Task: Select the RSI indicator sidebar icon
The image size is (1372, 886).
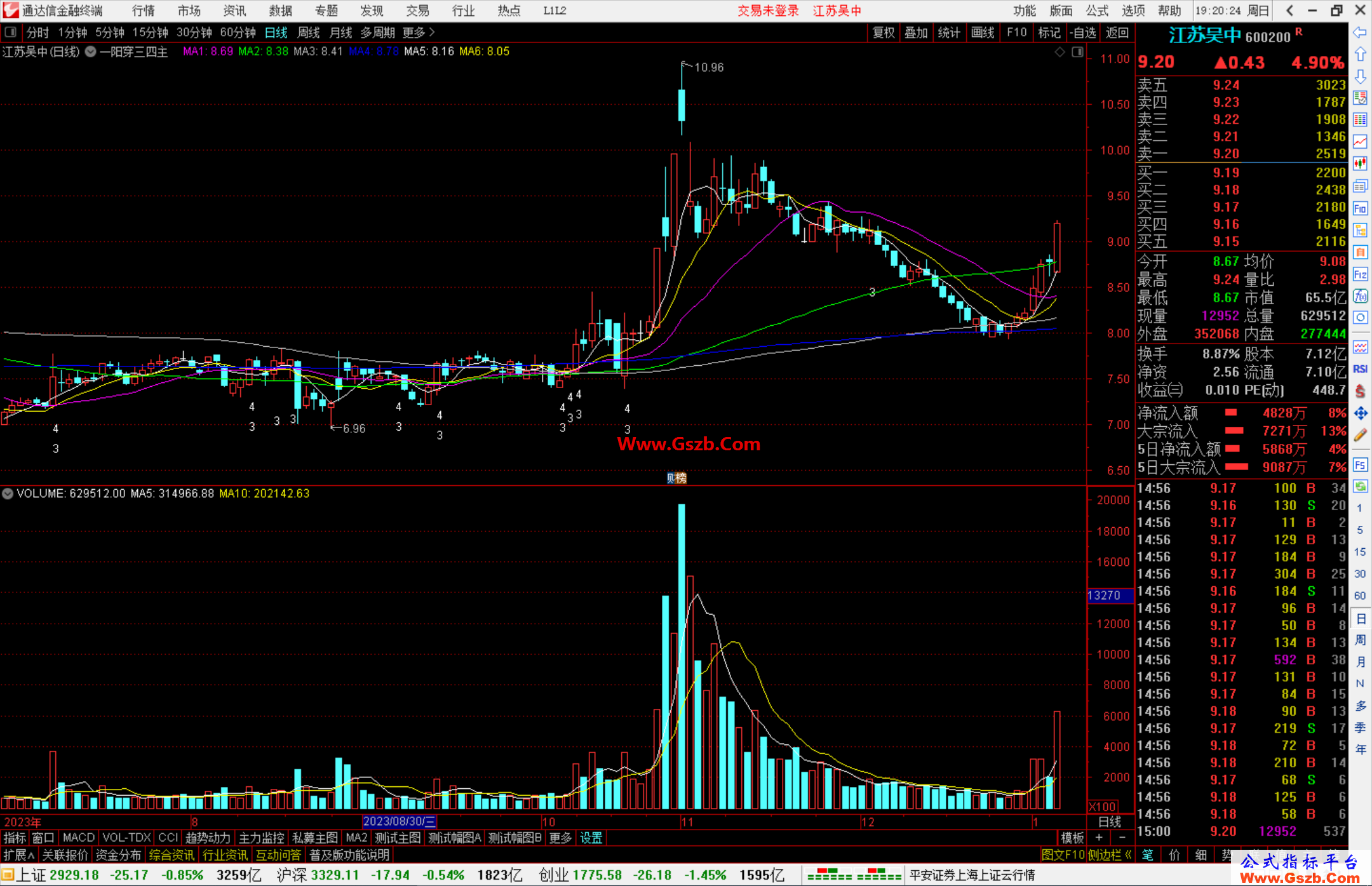Action: click(1360, 369)
